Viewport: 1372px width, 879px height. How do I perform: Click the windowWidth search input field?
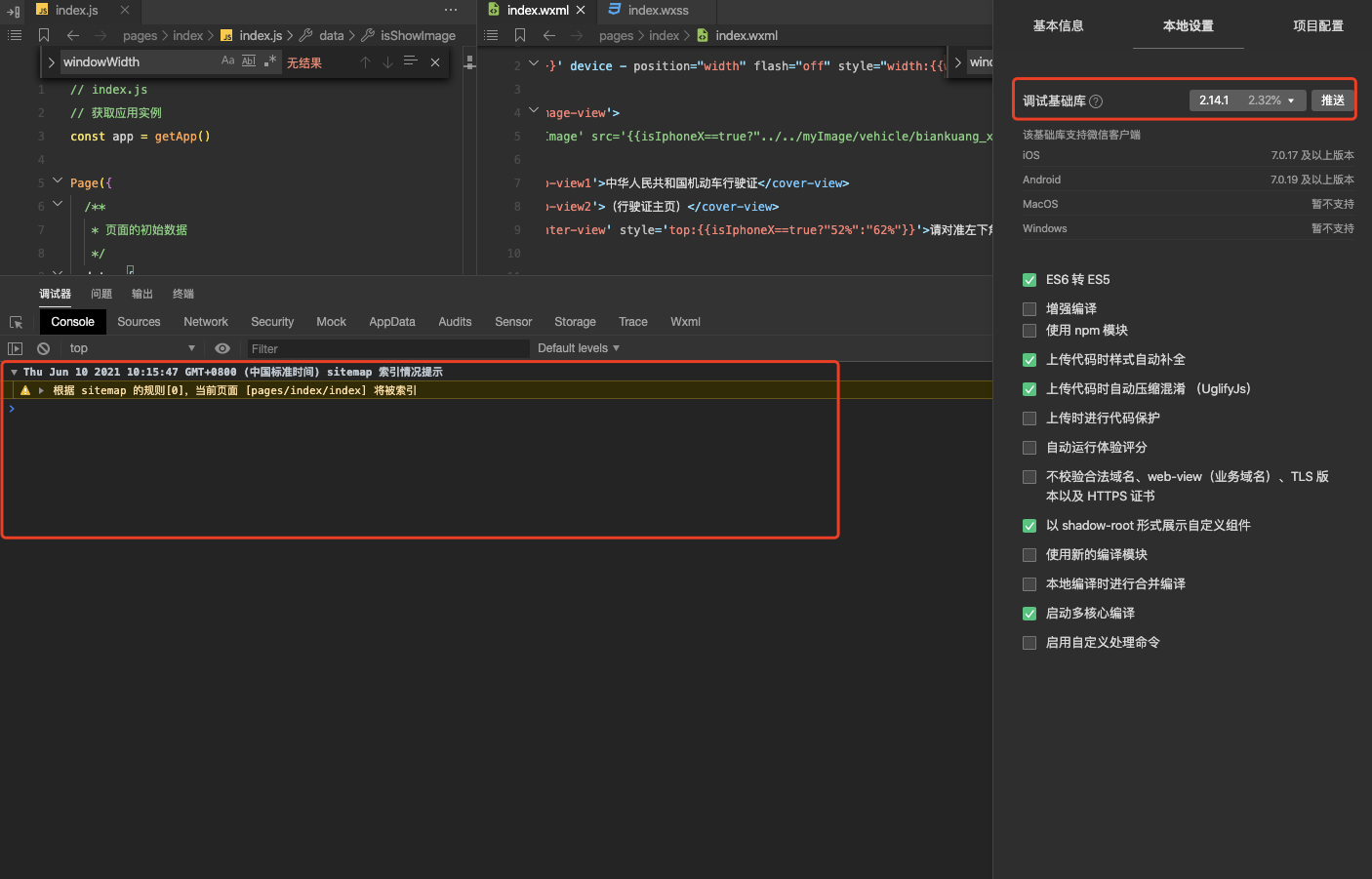point(140,61)
